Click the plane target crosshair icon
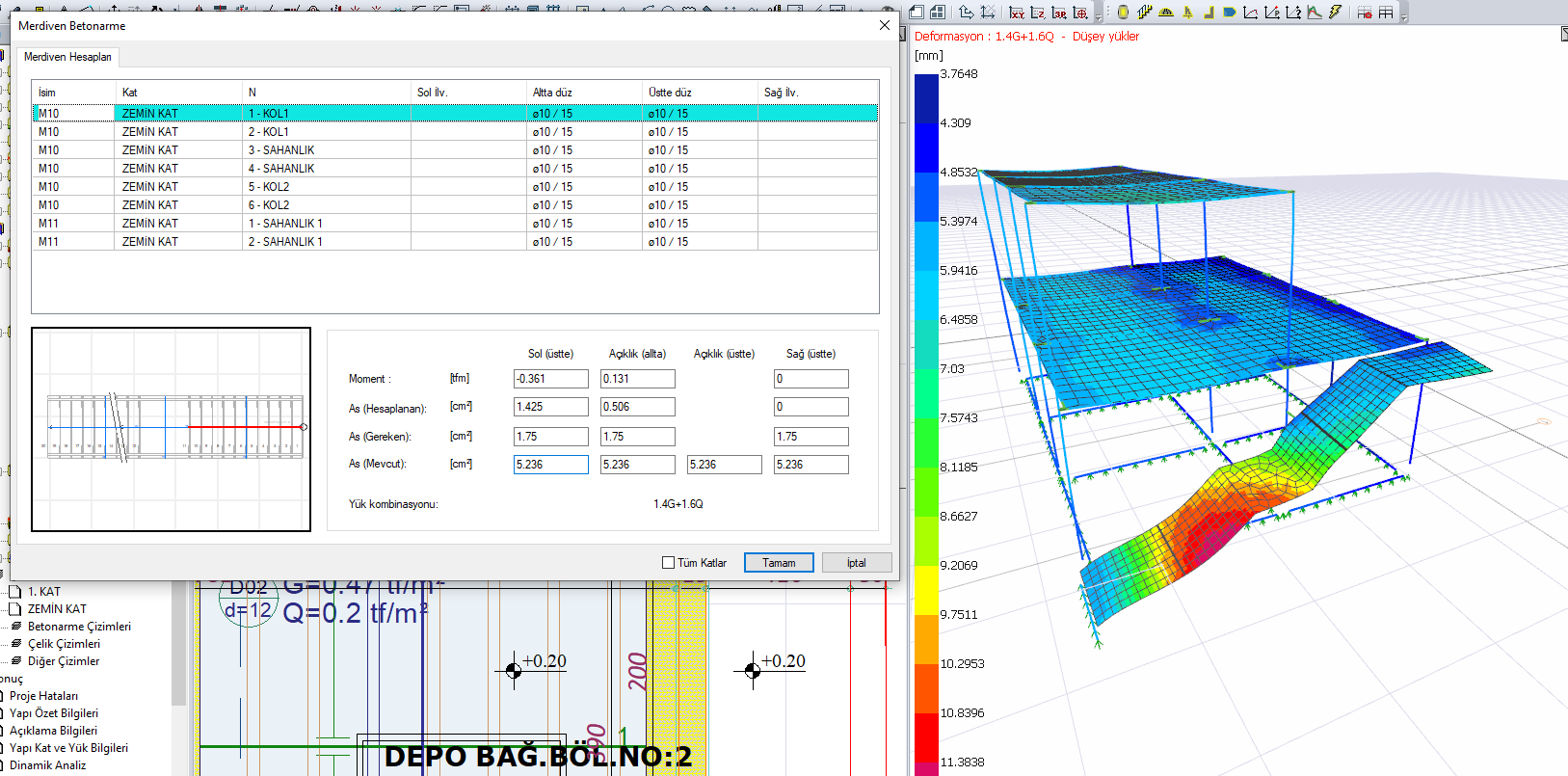The image size is (1568, 776). click(1080, 13)
